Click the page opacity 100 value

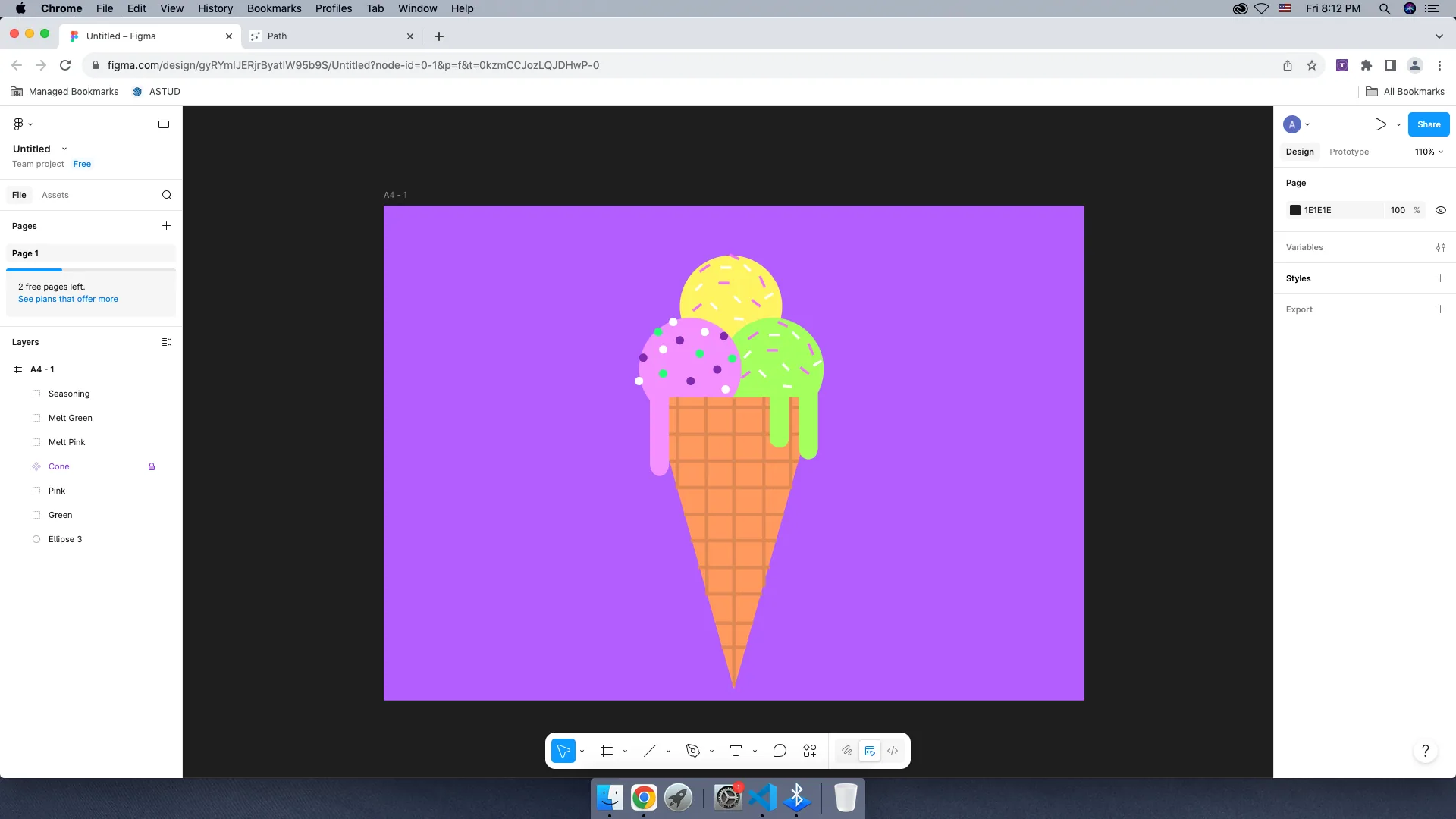(x=1398, y=210)
